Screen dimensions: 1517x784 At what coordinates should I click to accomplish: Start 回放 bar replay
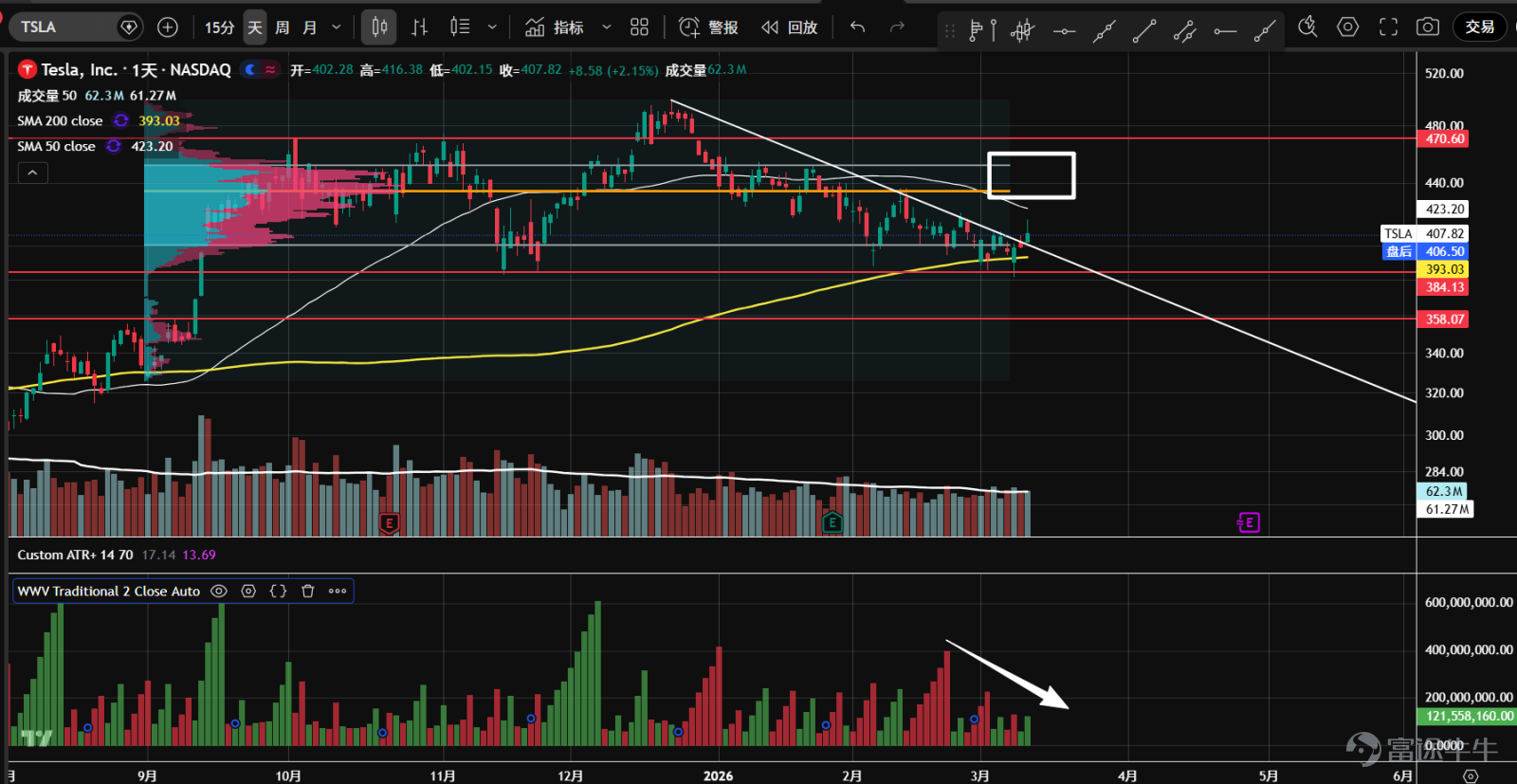[789, 27]
